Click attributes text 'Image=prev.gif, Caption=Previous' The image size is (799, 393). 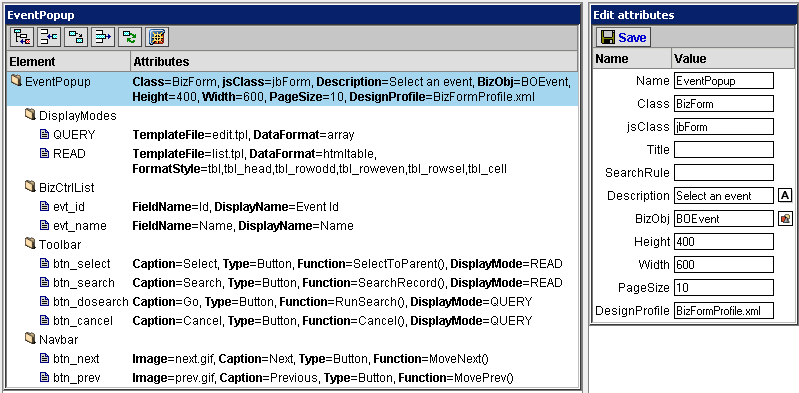pos(225,378)
